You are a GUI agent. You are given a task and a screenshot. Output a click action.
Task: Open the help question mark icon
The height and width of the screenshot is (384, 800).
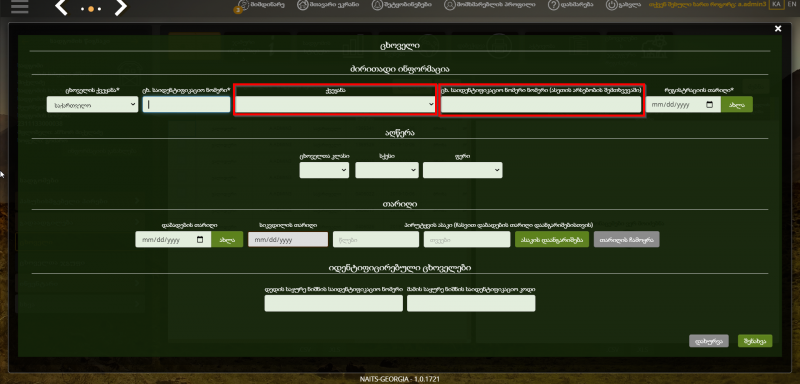pyautogui.click(x=554, y=5)
